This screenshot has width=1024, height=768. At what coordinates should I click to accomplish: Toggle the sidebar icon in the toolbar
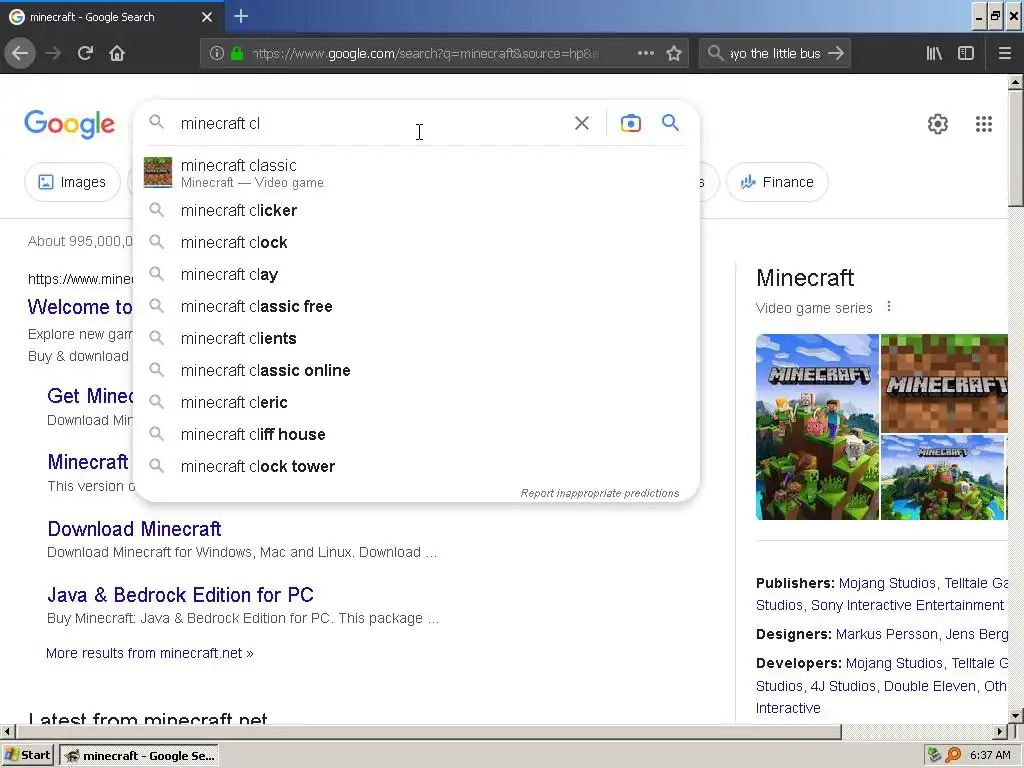pyautogui.click(x=966, y=54)
